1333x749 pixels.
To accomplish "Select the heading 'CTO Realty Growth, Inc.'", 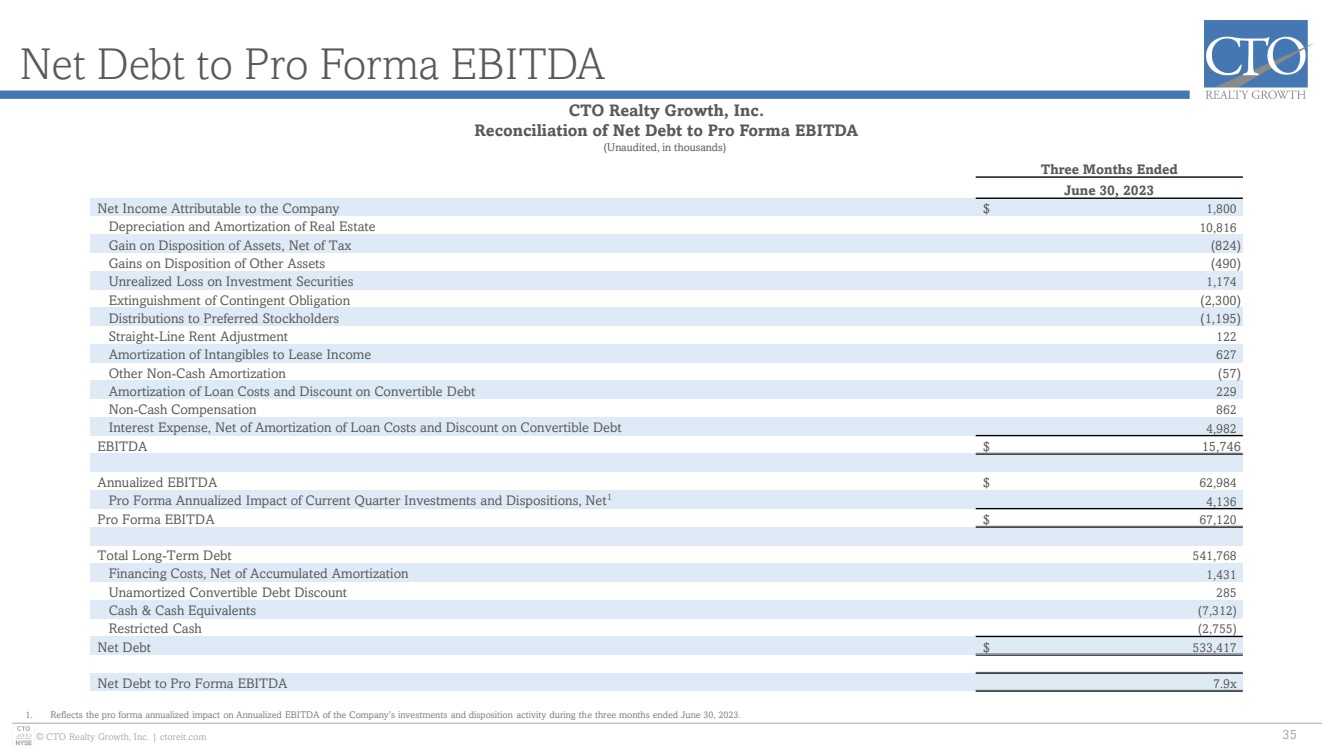I will (x=666, y=111).
